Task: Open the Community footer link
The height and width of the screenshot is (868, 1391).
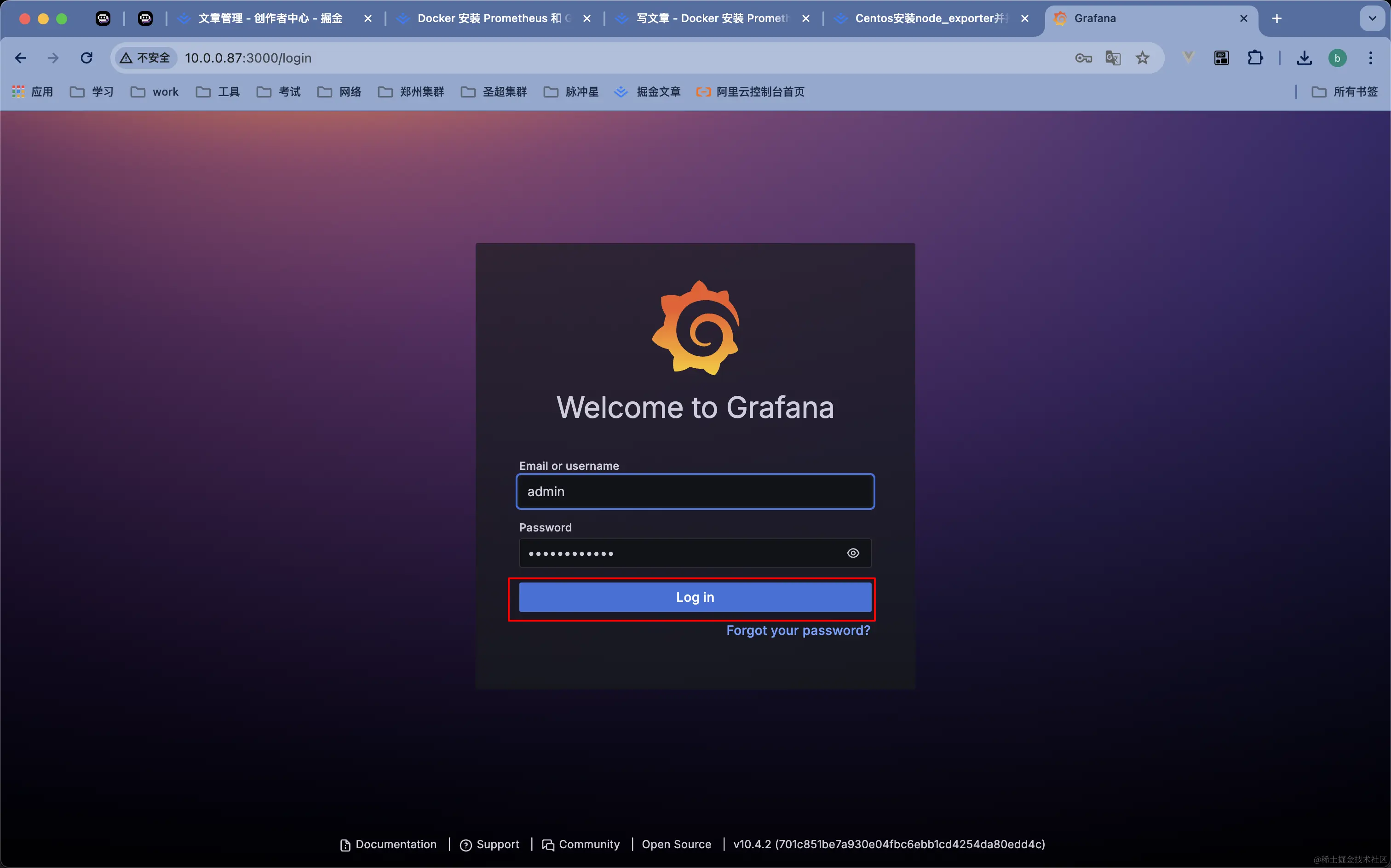Action: point(581,845)
